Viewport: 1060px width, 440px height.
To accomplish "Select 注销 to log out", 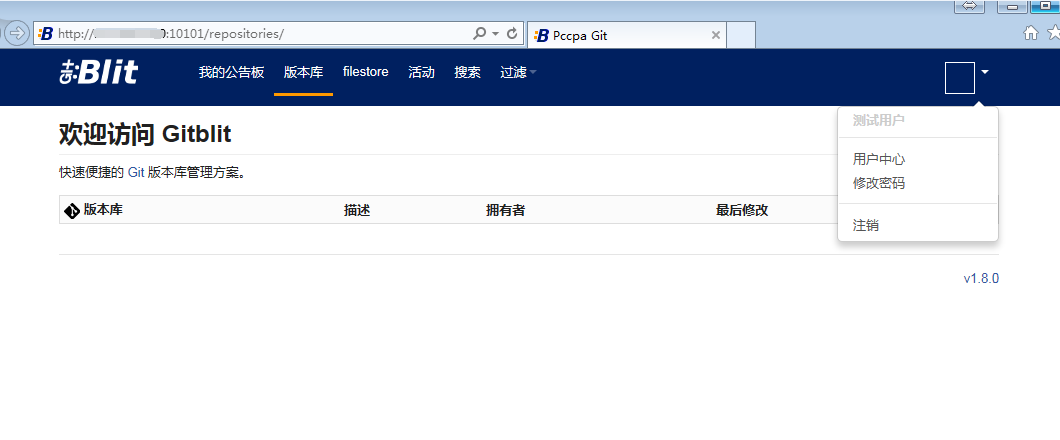I will coord(865,226).
